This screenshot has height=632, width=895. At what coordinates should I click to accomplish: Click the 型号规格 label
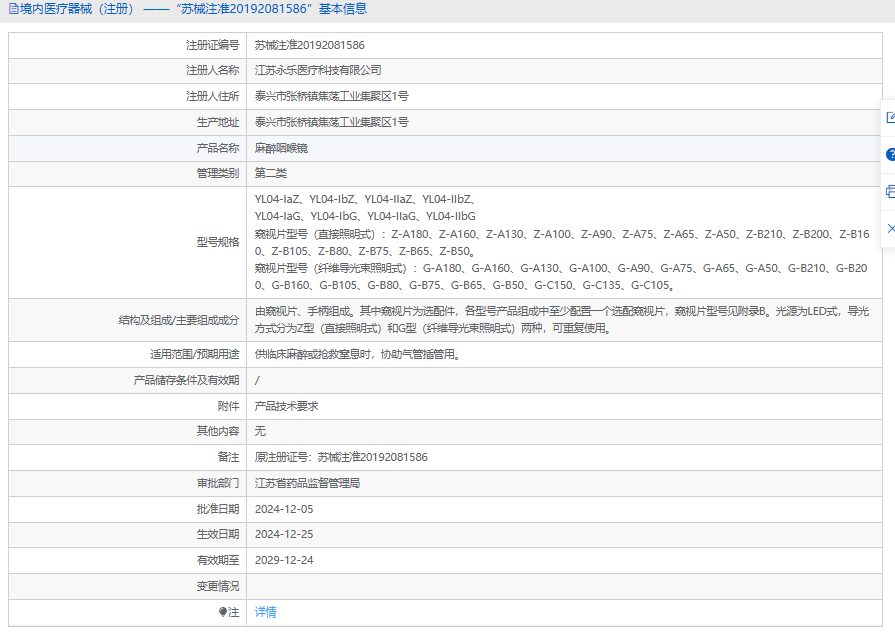(218, 242)
